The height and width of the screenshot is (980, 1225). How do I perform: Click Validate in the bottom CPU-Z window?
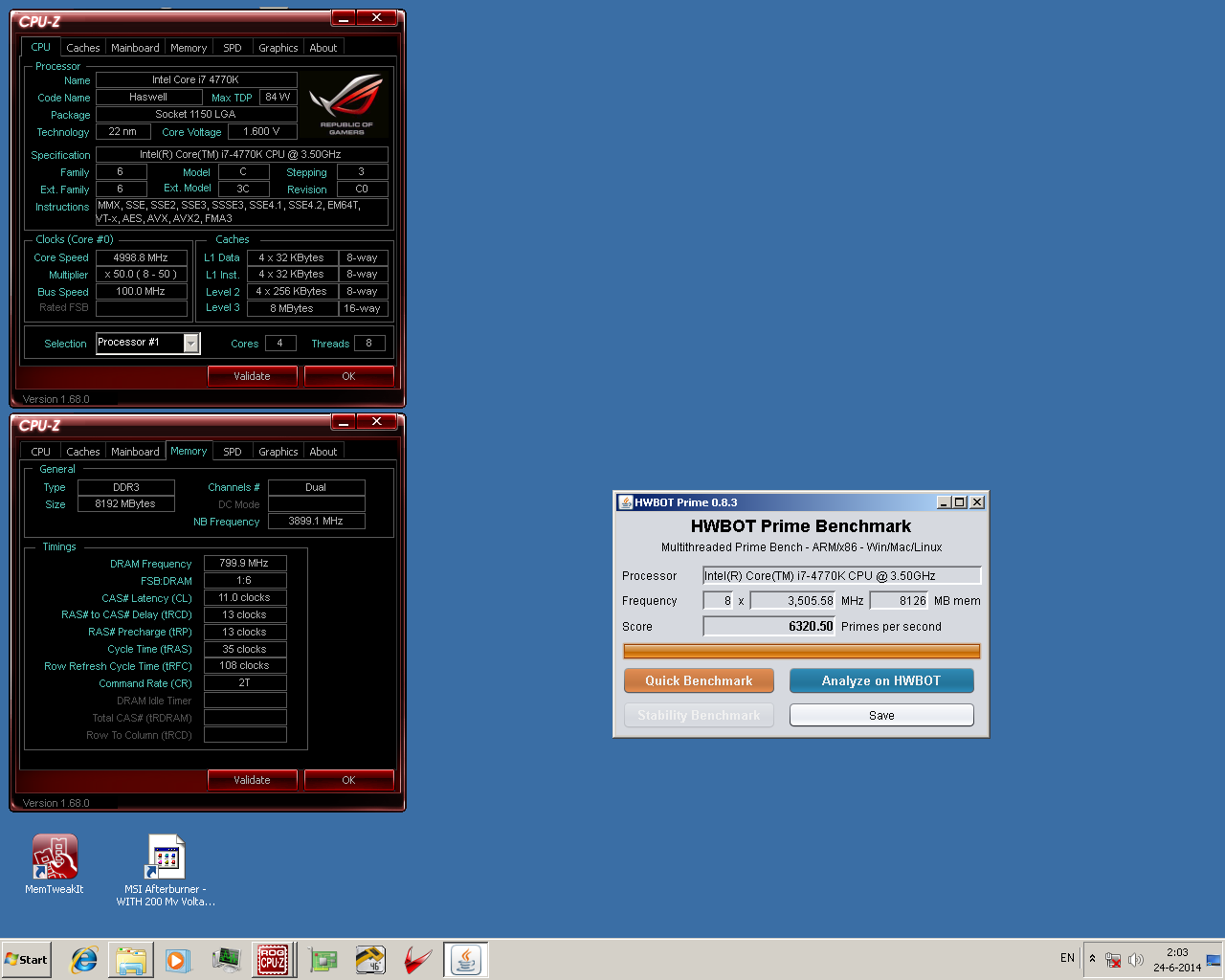[253, 780]
